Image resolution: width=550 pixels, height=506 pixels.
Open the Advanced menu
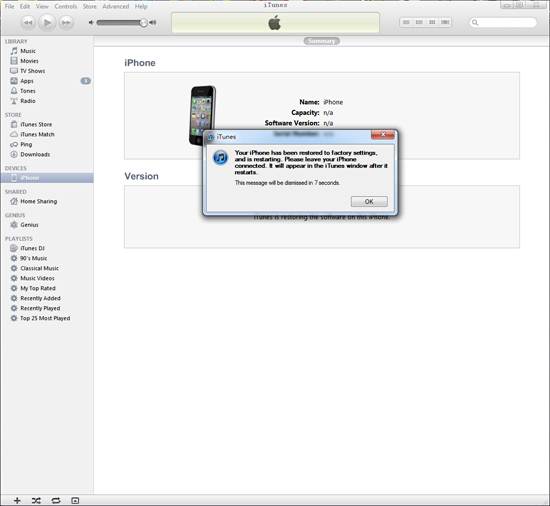[x=115, y=6]
